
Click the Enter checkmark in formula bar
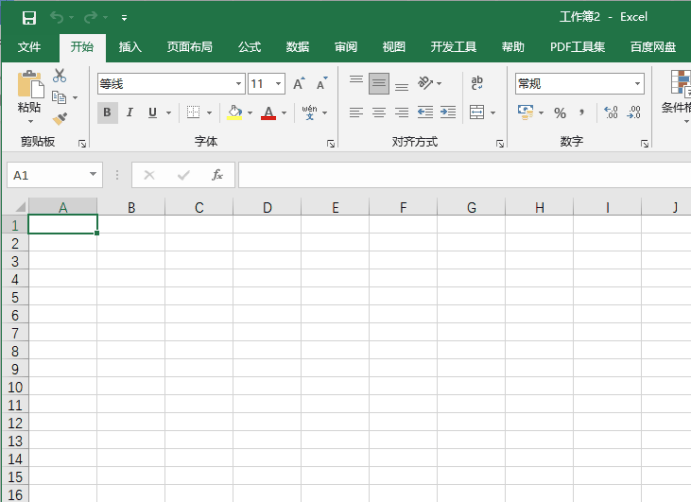(183, 175)
